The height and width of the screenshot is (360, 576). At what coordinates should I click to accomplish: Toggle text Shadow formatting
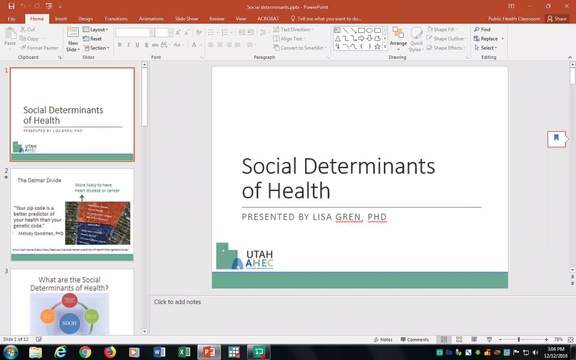[x=146, y=45]
